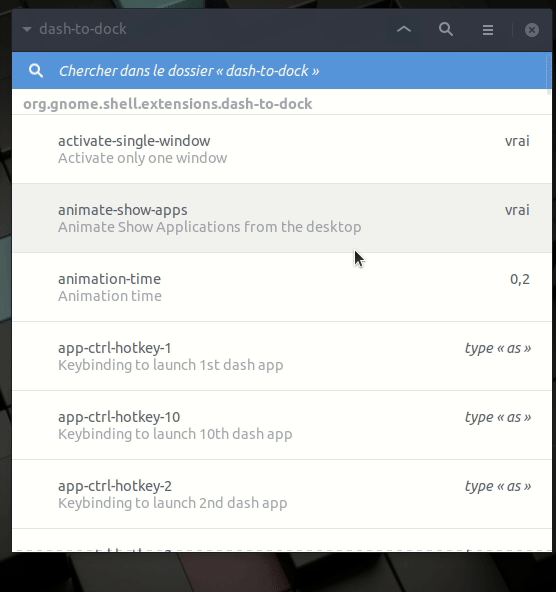
Task: Toggle animate-show-apps value vrai
Action: (517, 210)
